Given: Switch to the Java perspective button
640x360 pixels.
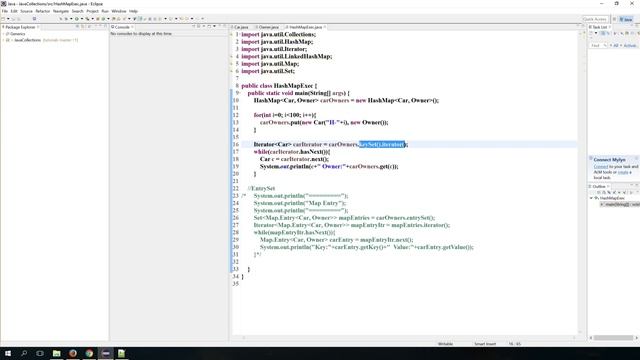Looking at the screenshot, I should [x=627, y=19].
